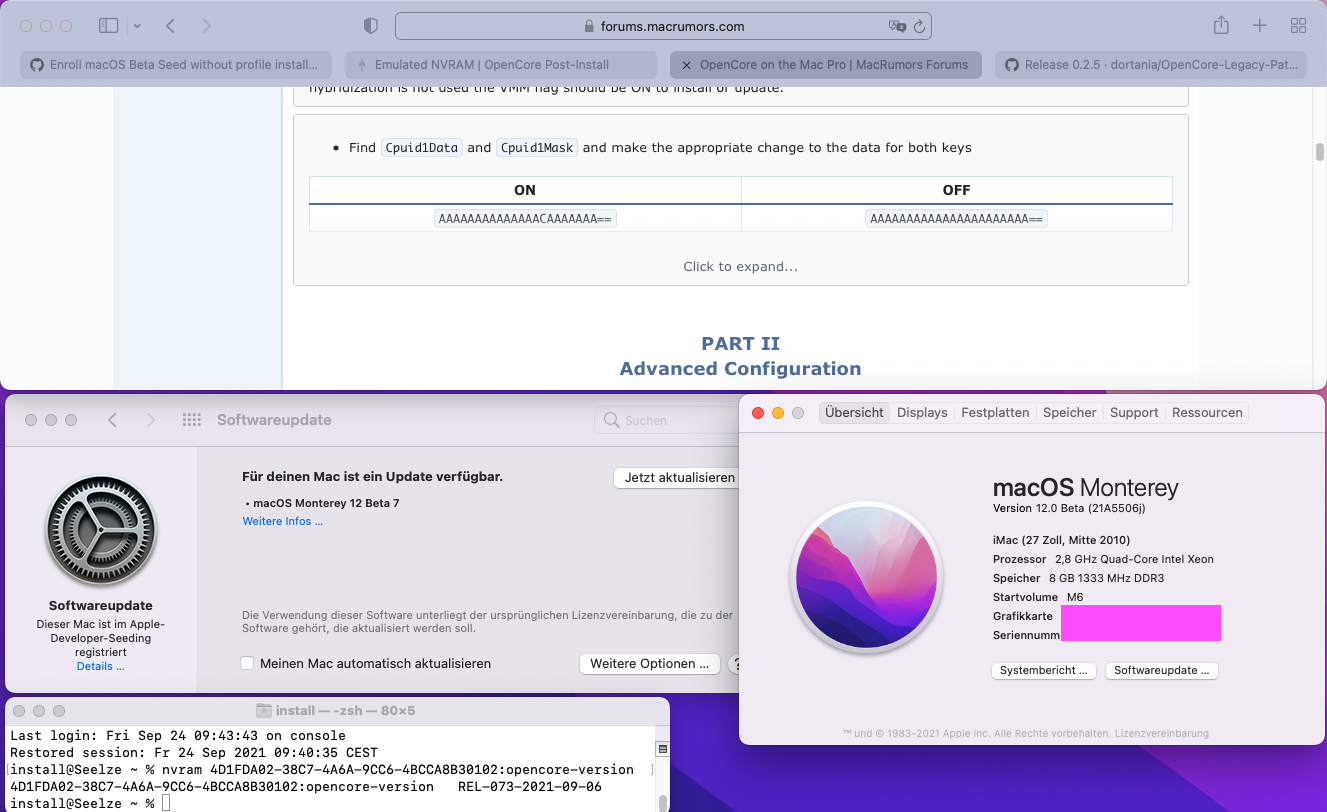Select the Ressourcen tab

[1207, 412]
